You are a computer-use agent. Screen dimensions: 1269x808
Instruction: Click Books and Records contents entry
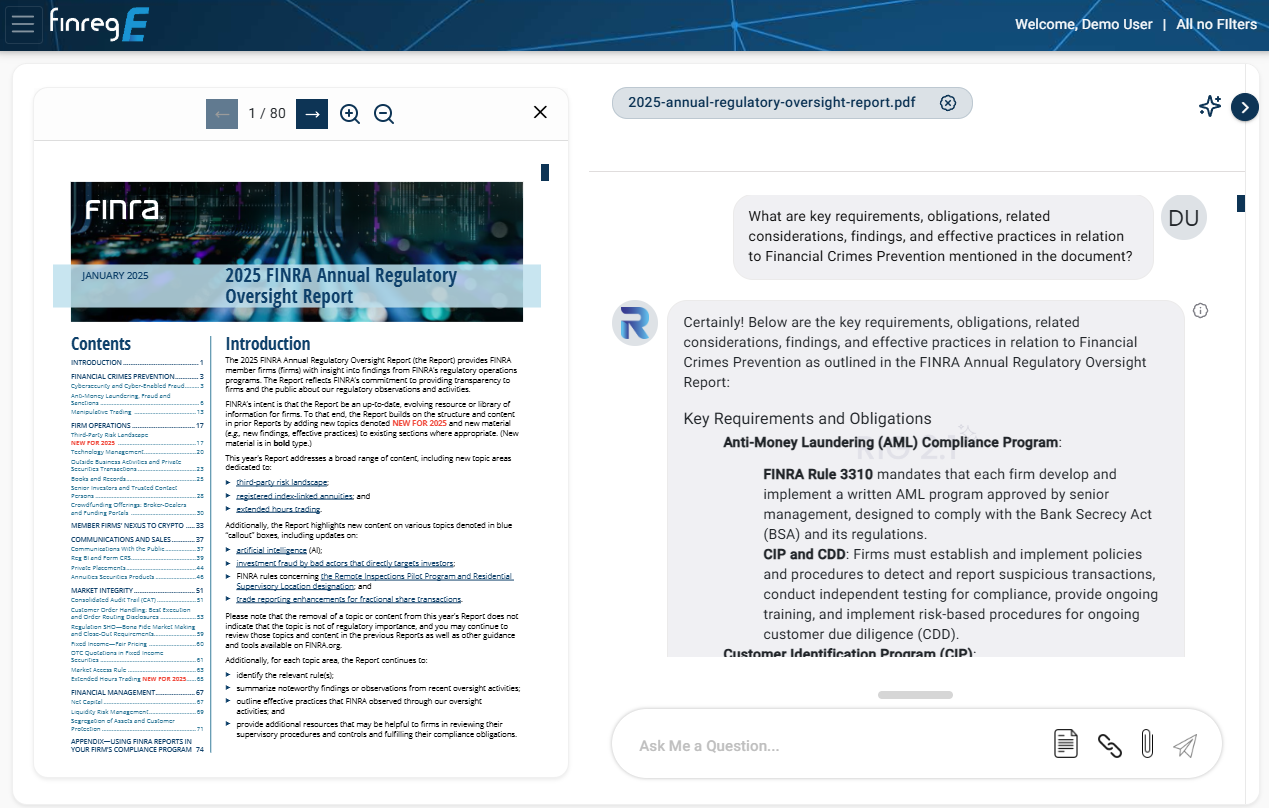pyautogui.click(x=137, y=478)
